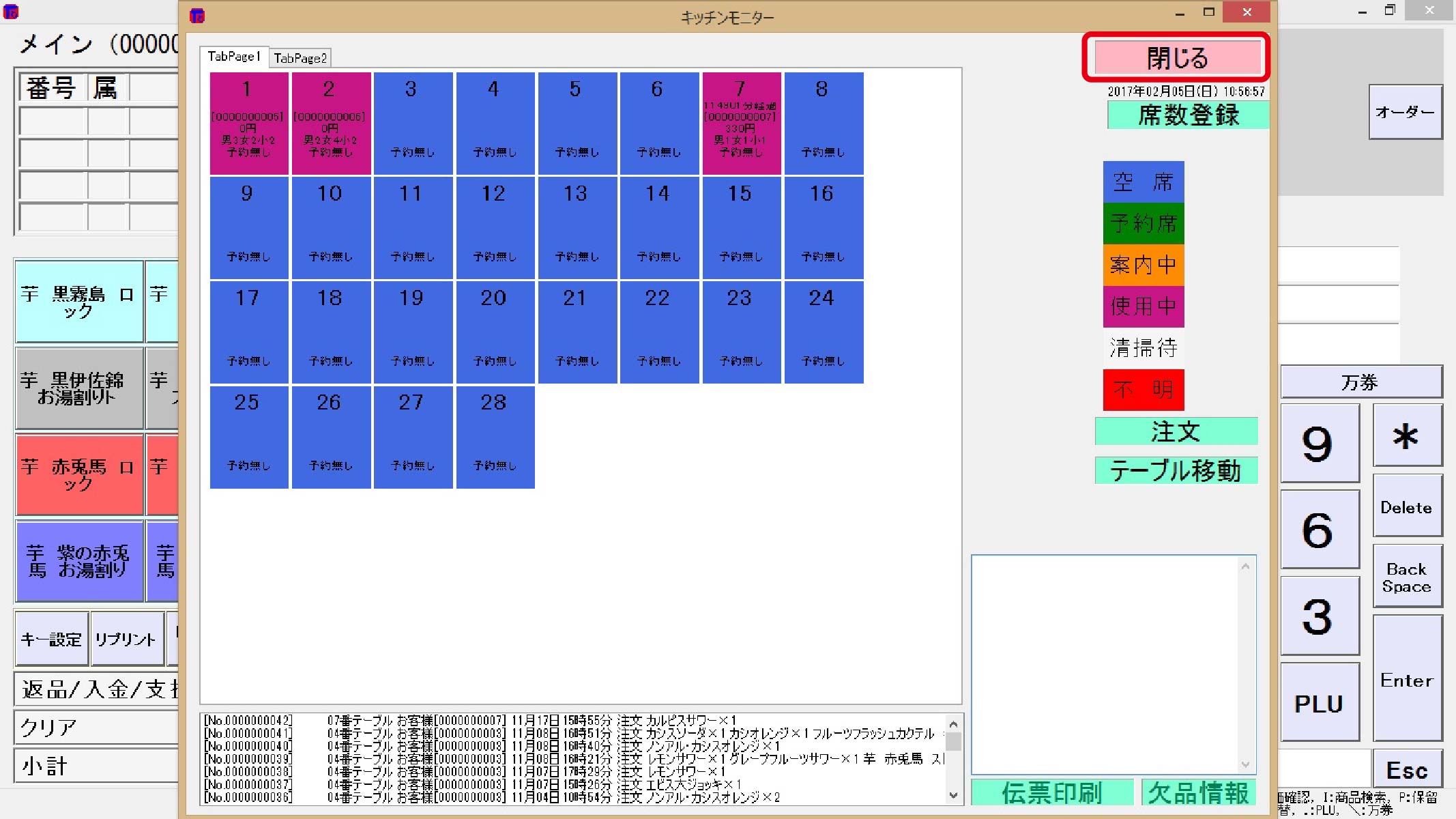
Task: Click the 注文 order button
Action: point(1175,431)
